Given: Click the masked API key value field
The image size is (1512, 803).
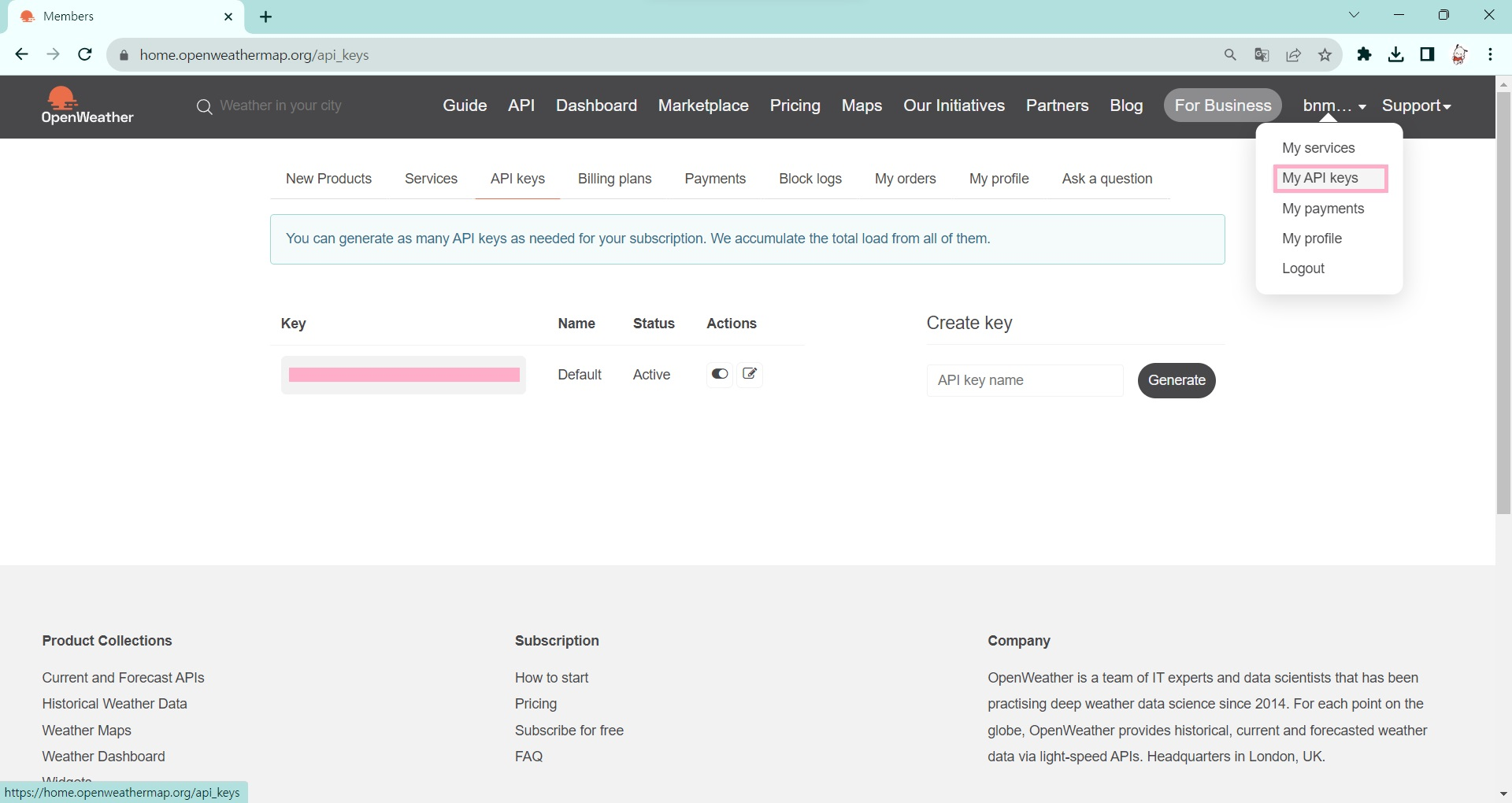Looking at the screenshot, I should click(403, 375).
